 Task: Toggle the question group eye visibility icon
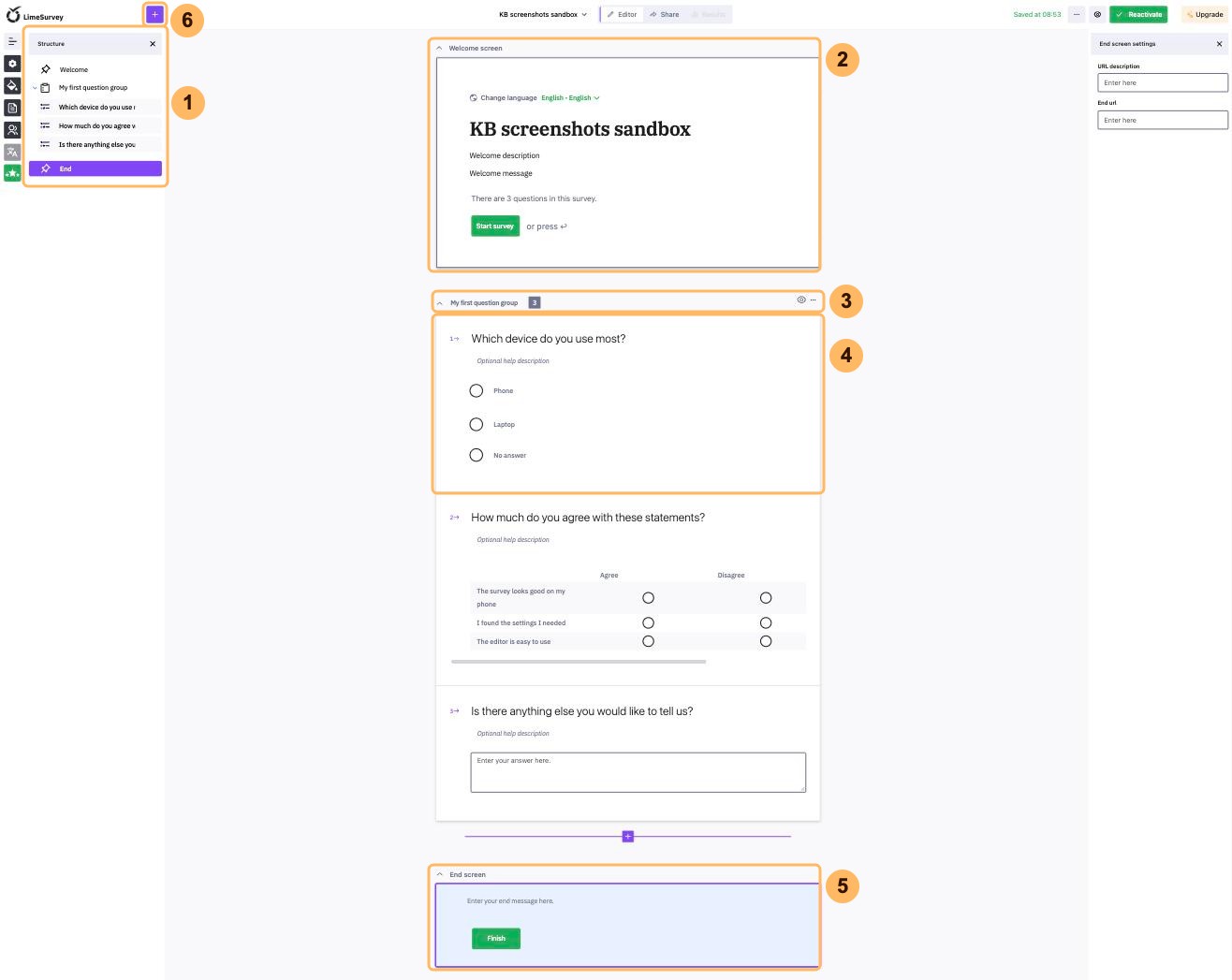point(801,300)
